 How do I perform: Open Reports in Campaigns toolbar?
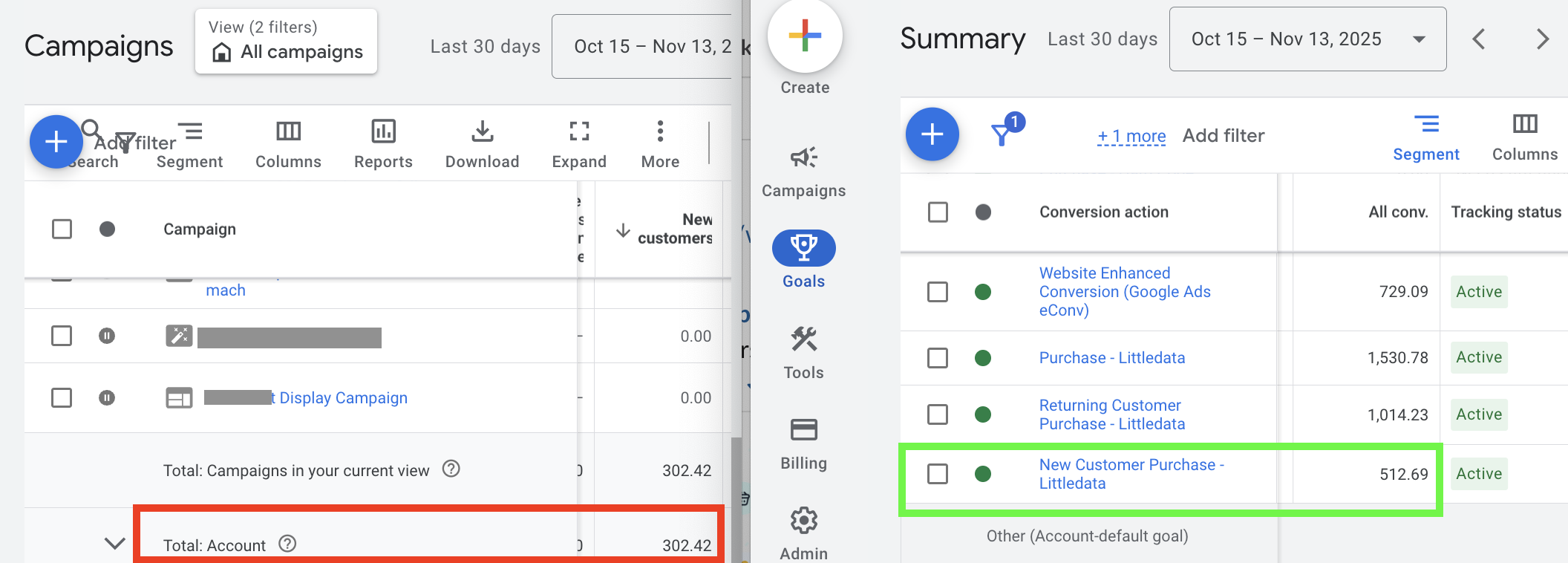[383, 145]
